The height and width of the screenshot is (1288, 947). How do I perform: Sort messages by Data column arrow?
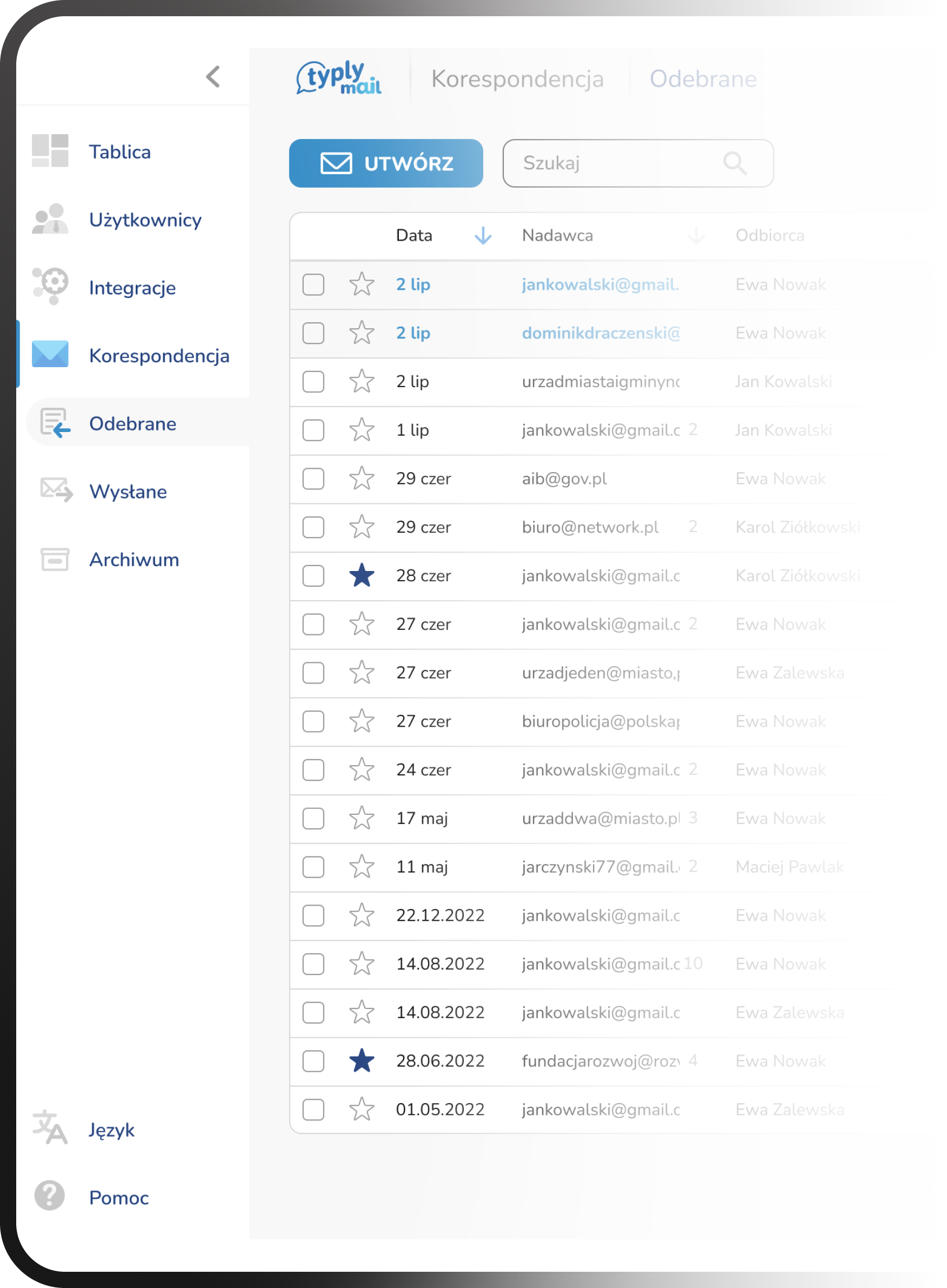[x=483, y=236]
